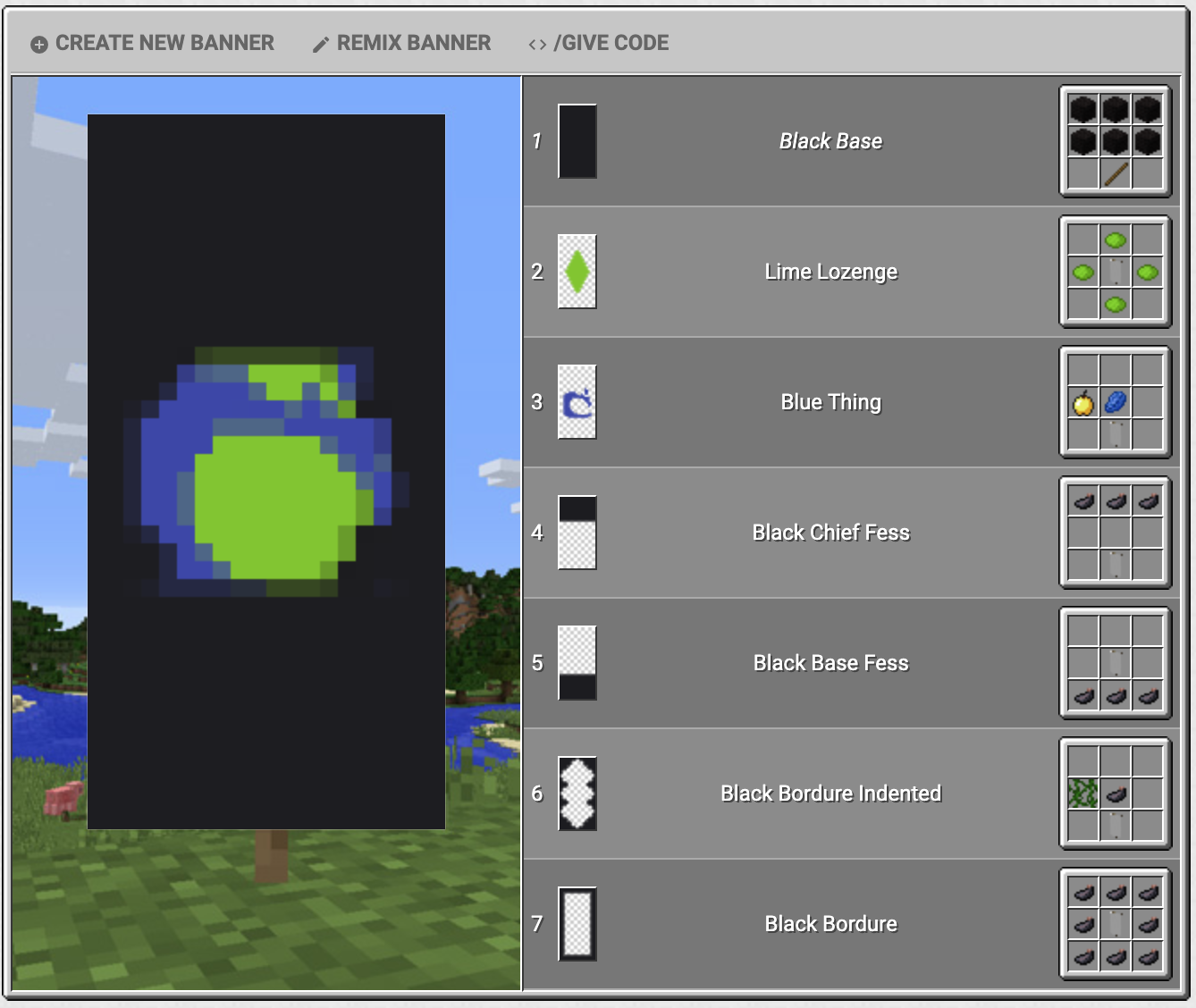Select the Lime Lozenge pattern thumbnail
Viewport: 1196px width, 1008px height.
point(577,272)
